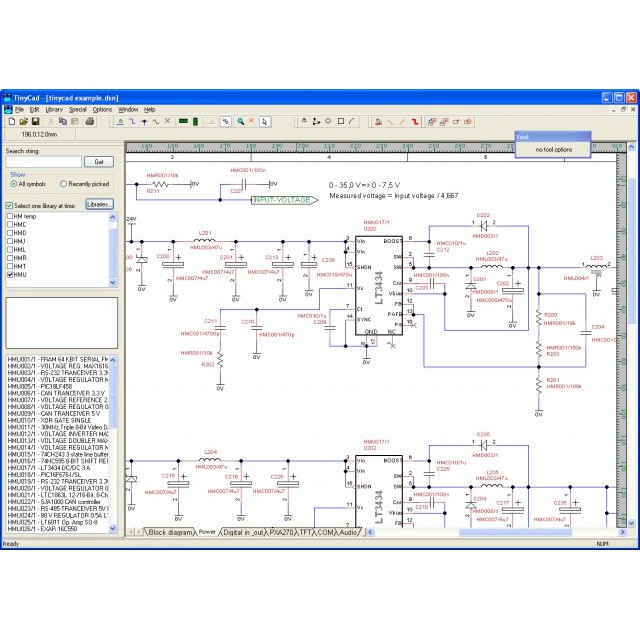Click the Open file toolbar icon
The image size is (640, 640).
click(x=23, y=122)
